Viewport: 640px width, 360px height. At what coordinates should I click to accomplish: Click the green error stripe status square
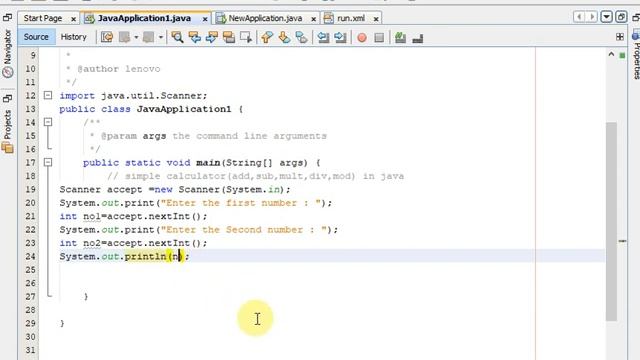coord(622,55)
